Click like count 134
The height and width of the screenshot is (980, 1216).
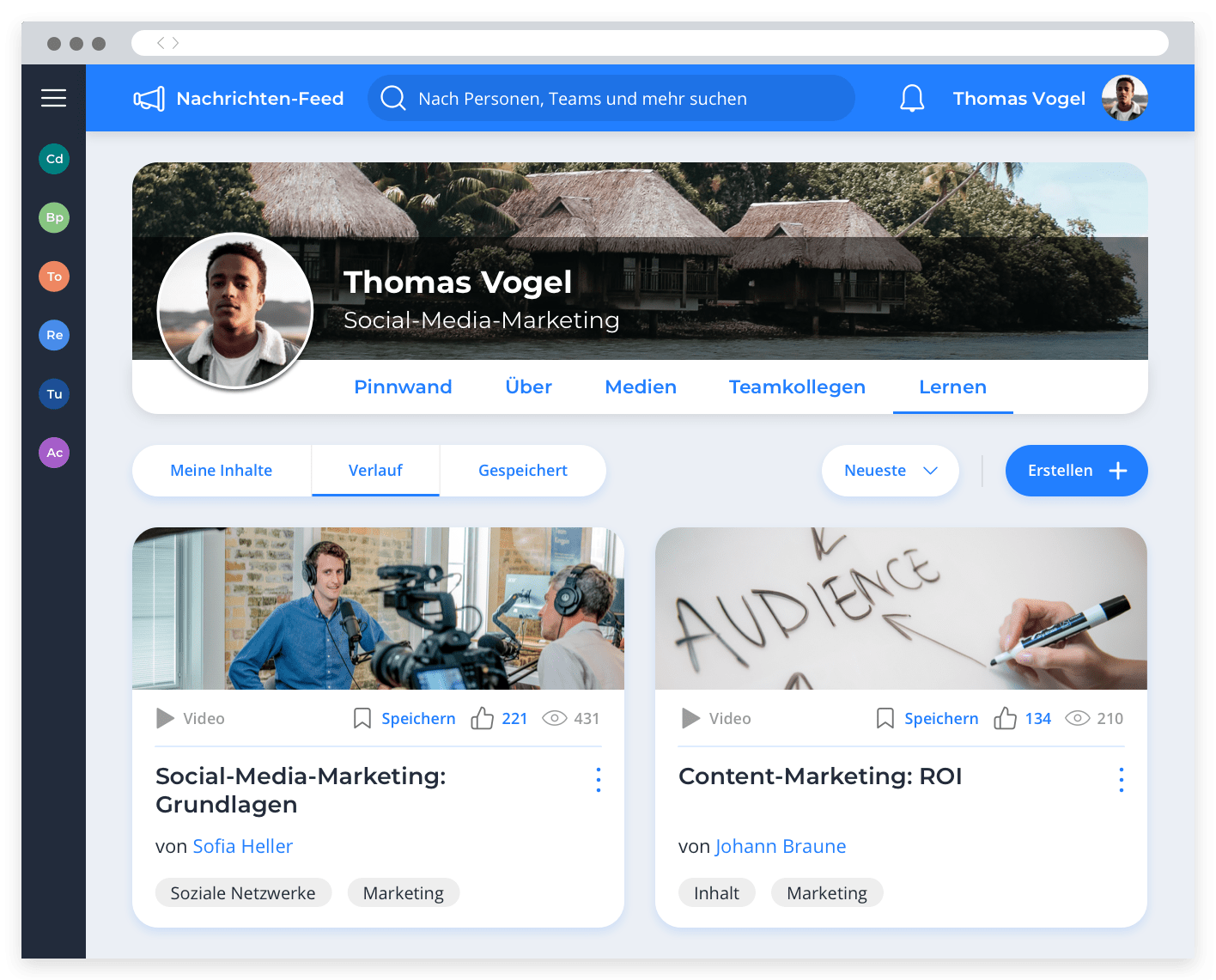click(1037, 719)
